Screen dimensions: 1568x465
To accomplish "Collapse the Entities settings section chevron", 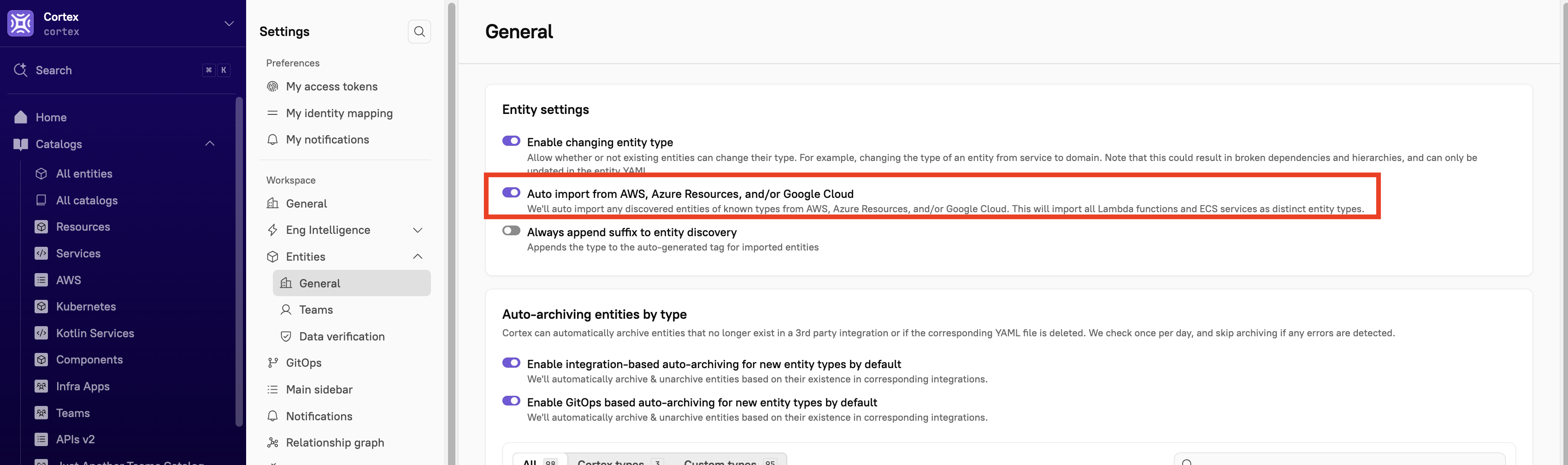I will [x=418, y=256].
